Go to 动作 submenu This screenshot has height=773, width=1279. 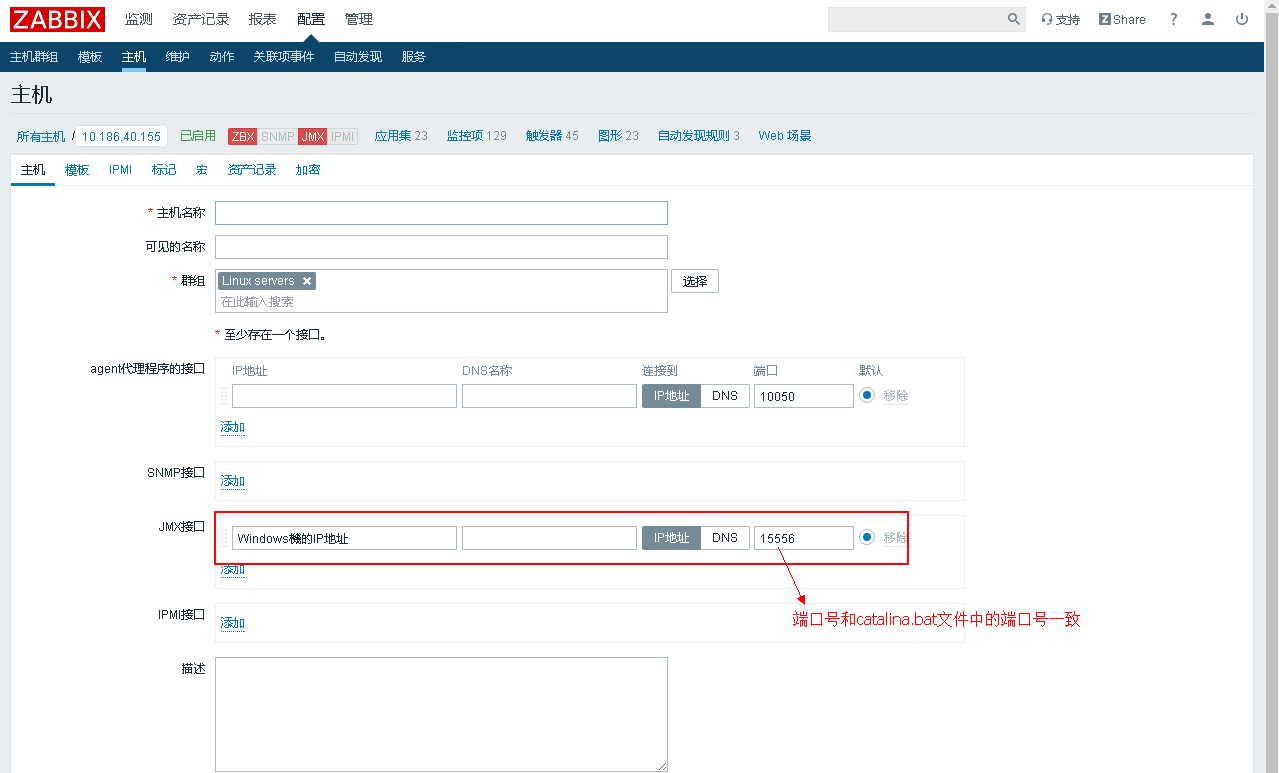[222, 57]
